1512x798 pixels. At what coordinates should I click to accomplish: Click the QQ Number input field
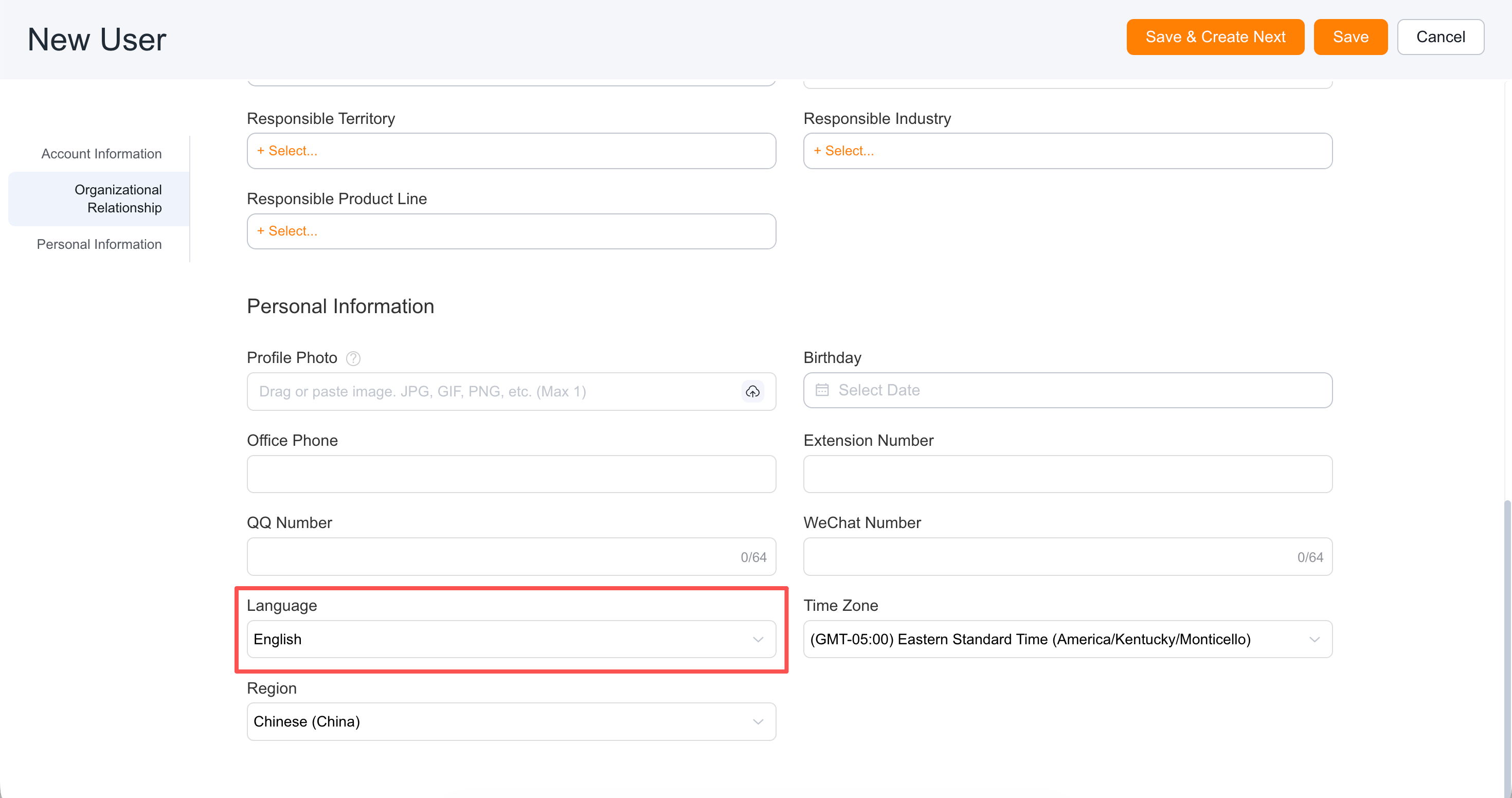click(x=511, y=556)
